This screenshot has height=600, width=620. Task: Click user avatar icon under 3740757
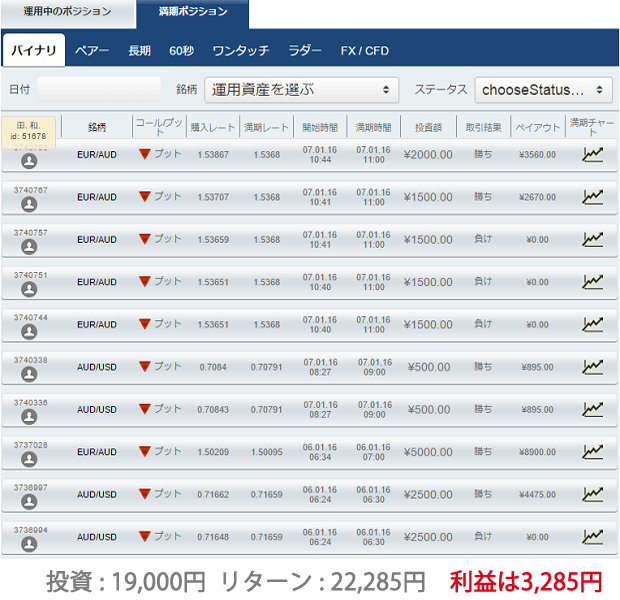(x=29, y=246)
